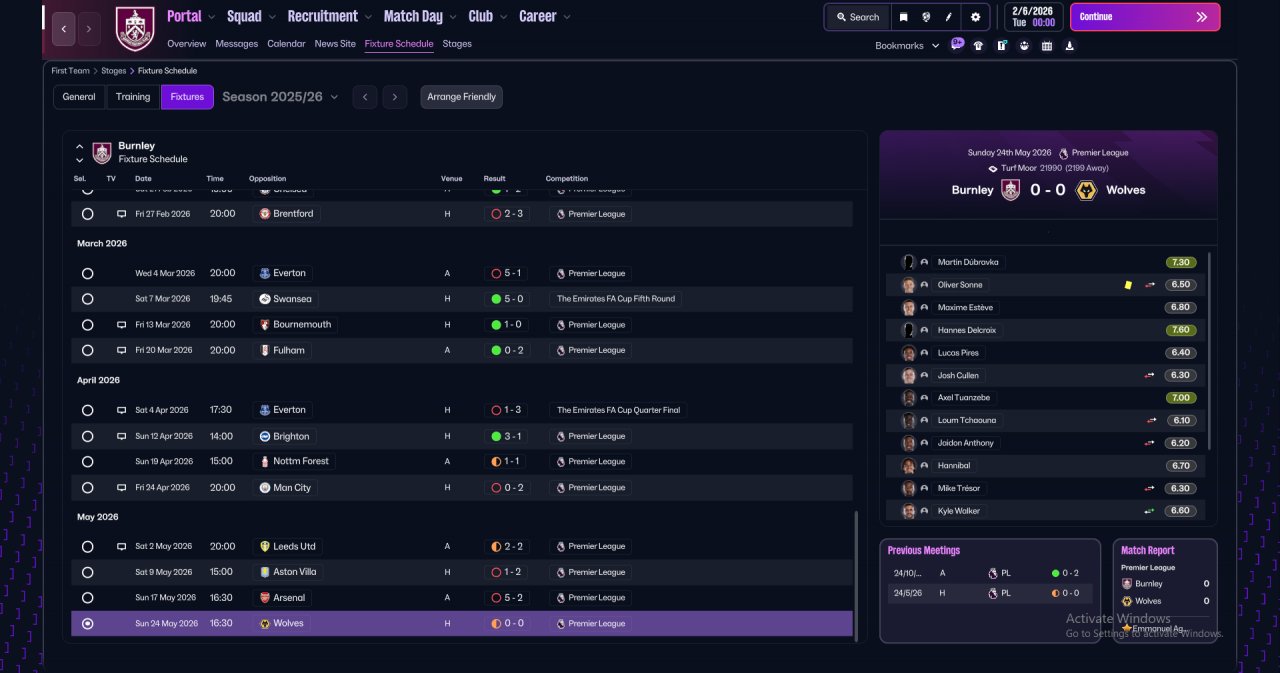Click the Search button
The image size is (1280, 673).
click(x=858, y=17)
